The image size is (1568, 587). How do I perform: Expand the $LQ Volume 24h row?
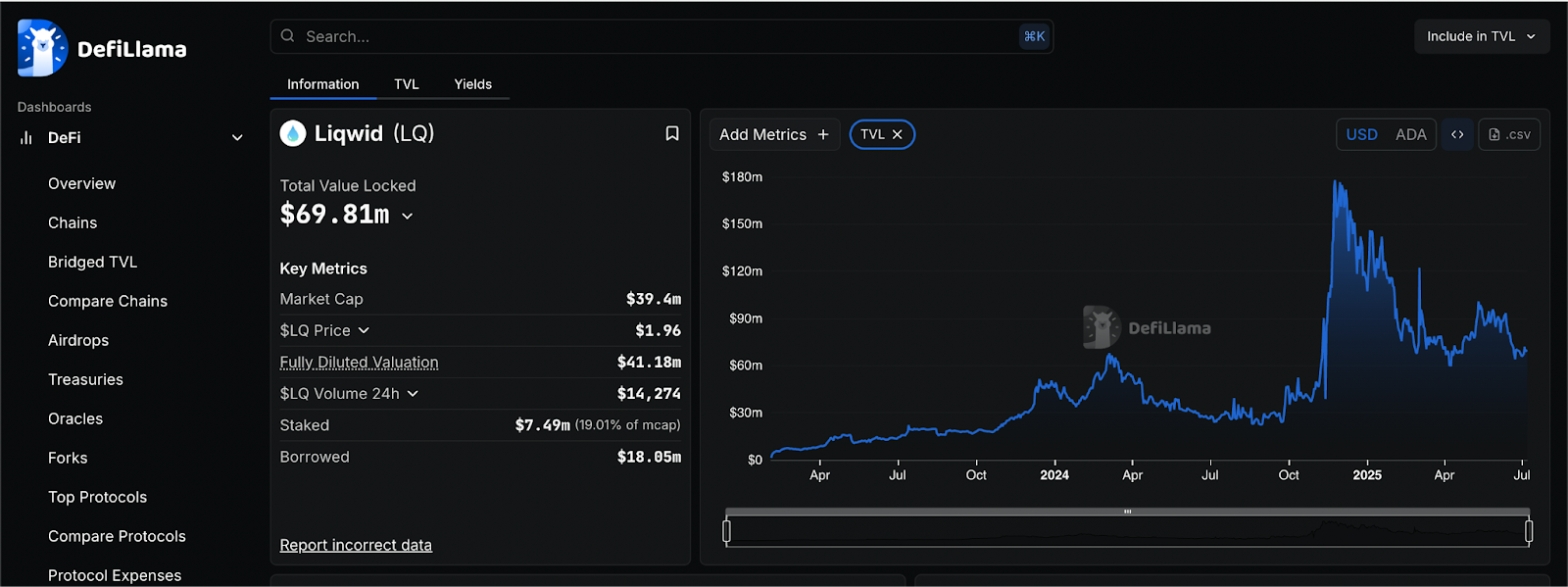413,393
